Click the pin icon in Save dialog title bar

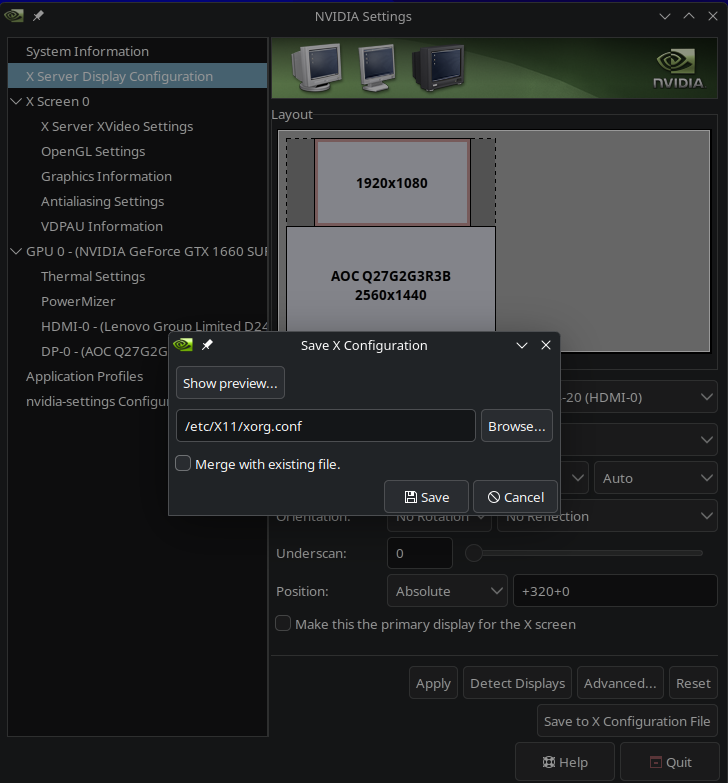(207, 345)
